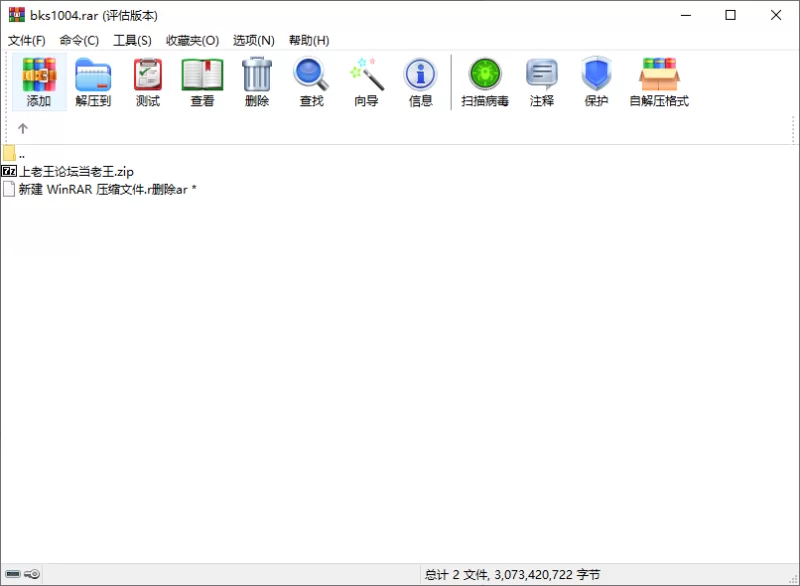Open the Favorites (收藏夹) menu
Screen dimensions: 800x586
(x=192, y=40)
